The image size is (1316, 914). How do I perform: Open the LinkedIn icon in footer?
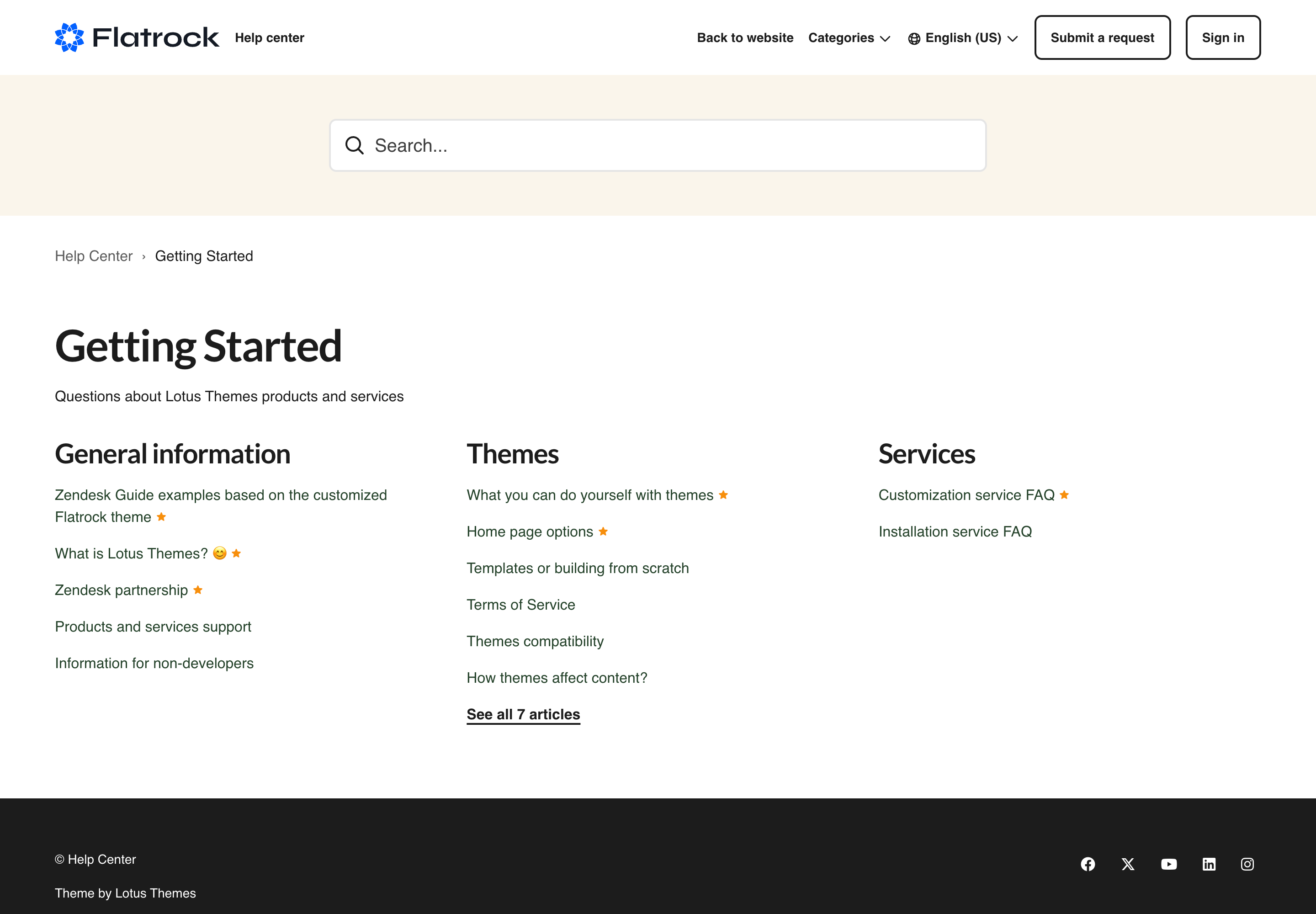point(1208,864)
